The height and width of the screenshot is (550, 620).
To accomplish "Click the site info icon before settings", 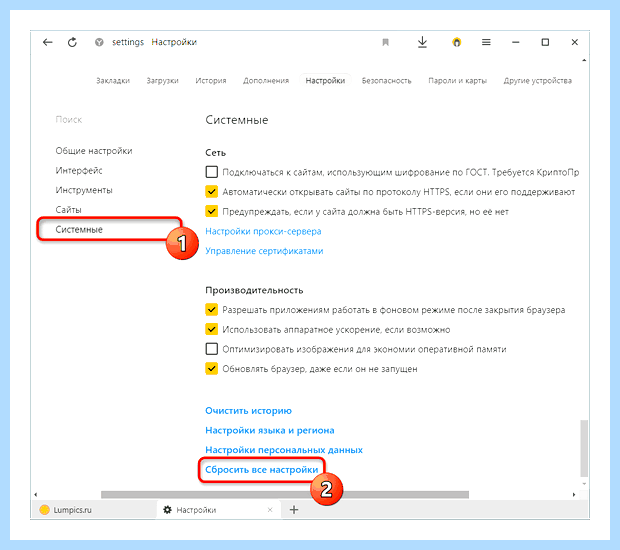I will (x=99, y=42).
